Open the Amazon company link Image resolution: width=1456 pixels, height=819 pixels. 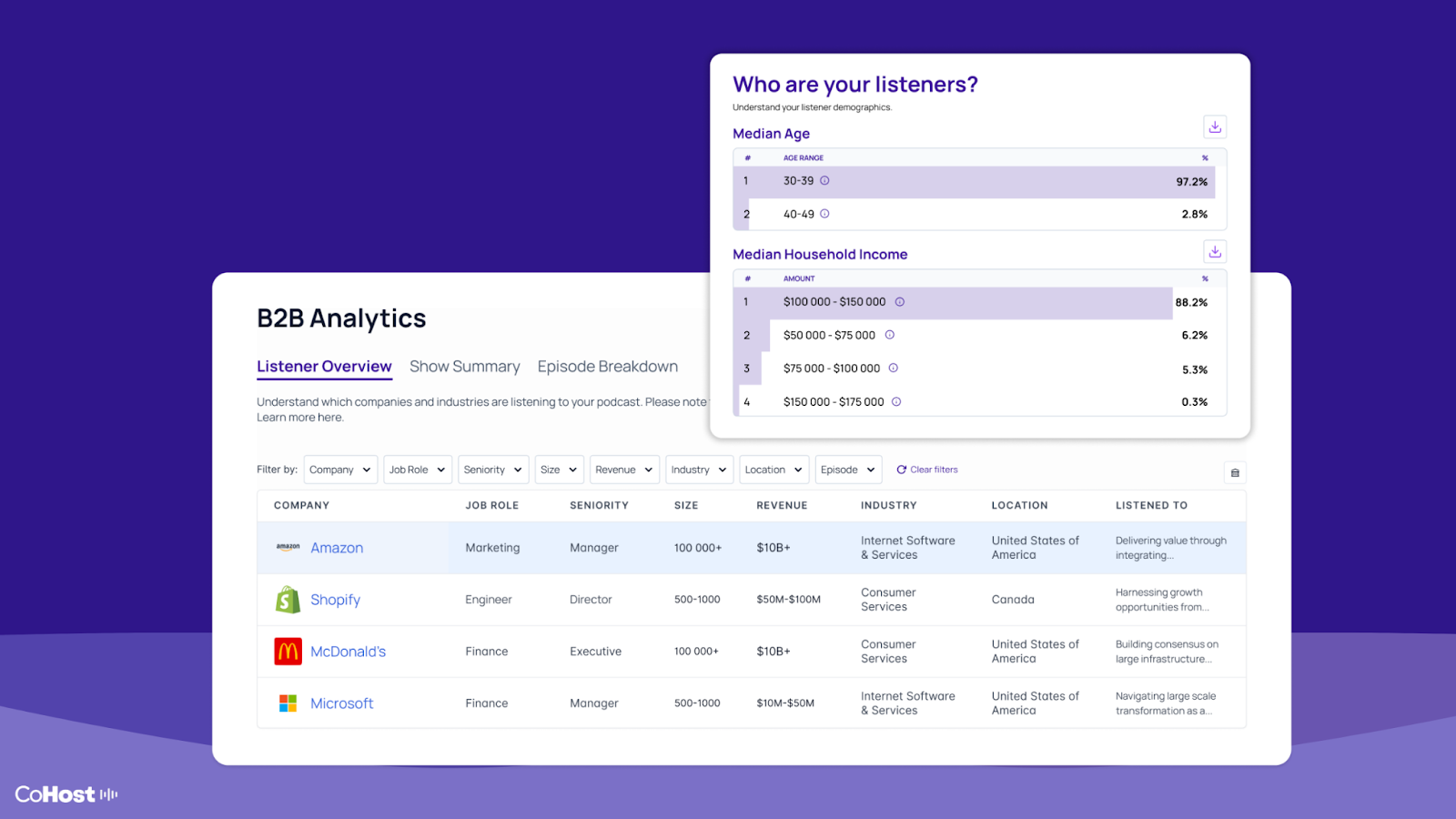pyautogui.click(x=337, y=548)
